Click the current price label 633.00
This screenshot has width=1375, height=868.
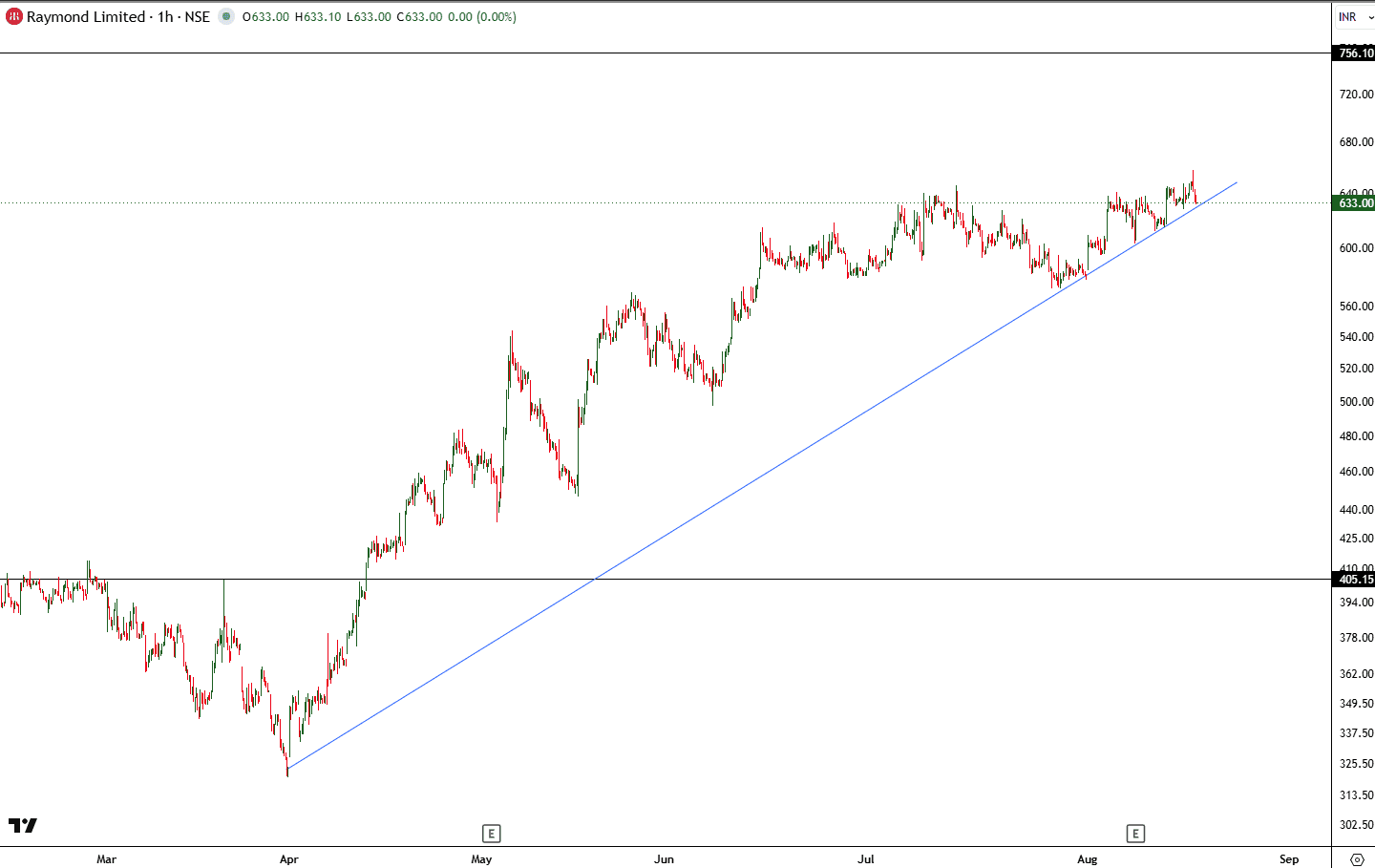tap(1355, 202)
